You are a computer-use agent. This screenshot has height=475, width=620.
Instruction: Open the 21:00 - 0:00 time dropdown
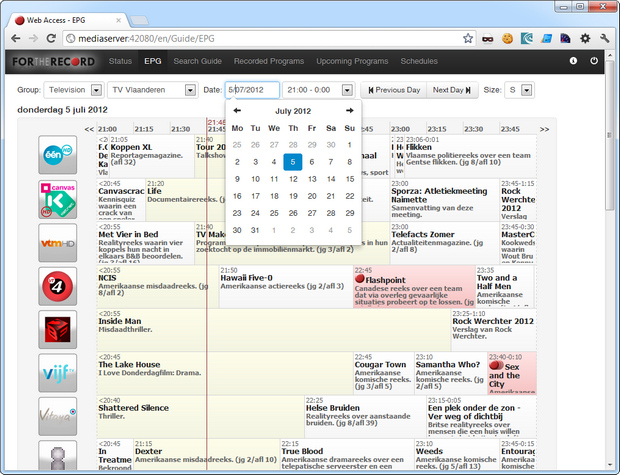(x=319, y=90)
